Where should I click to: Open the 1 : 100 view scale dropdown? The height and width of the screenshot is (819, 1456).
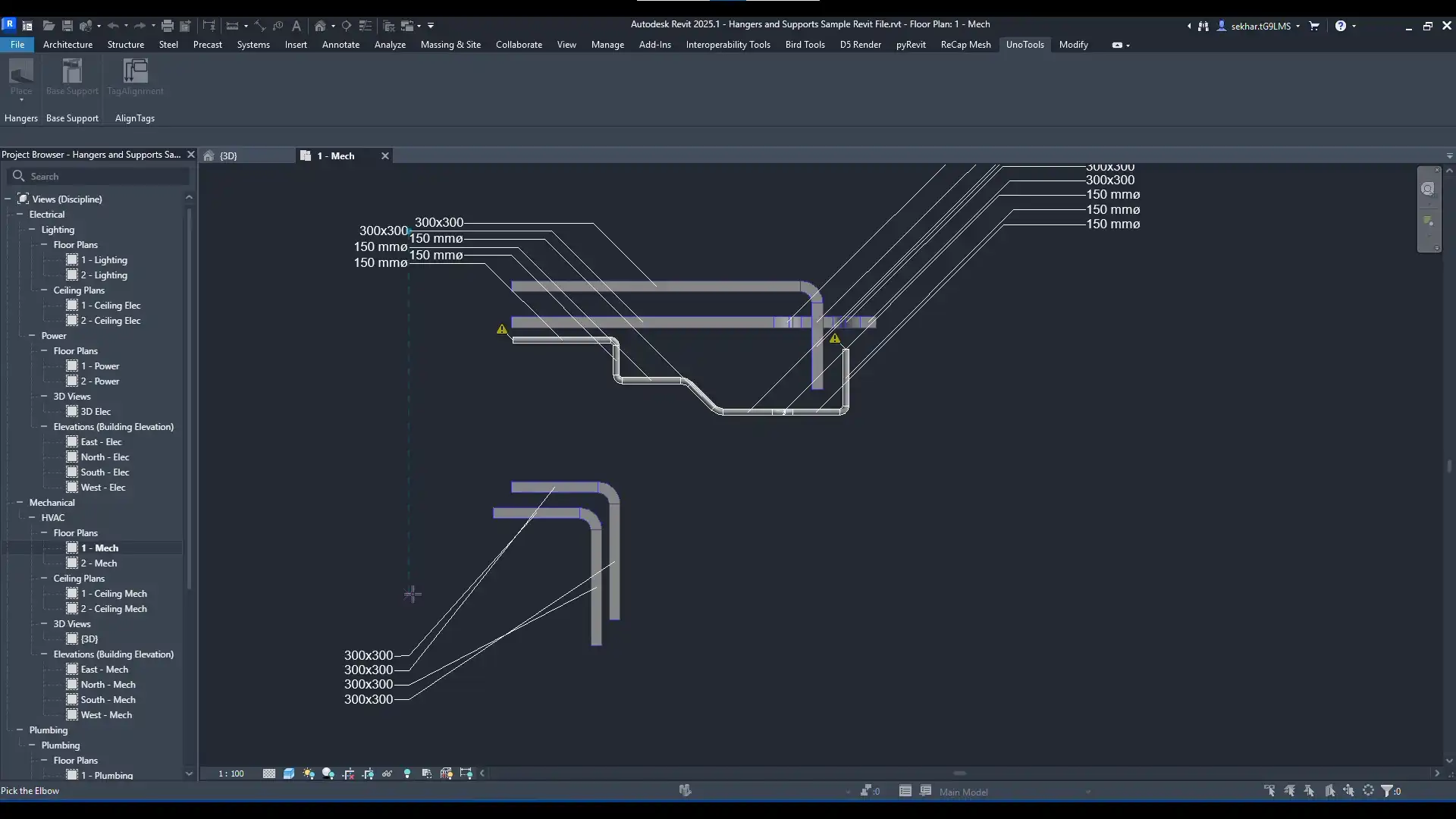[x=231, y=773]
